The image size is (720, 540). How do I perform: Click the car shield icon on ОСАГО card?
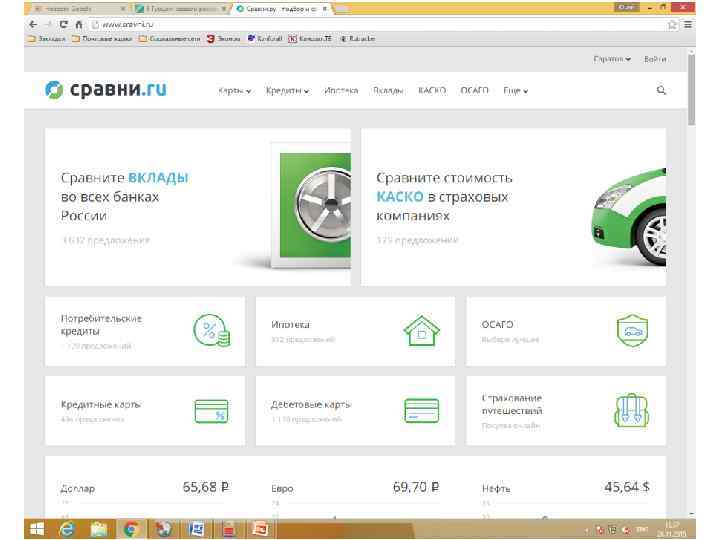pyautogui.click(x=632, y=331)
